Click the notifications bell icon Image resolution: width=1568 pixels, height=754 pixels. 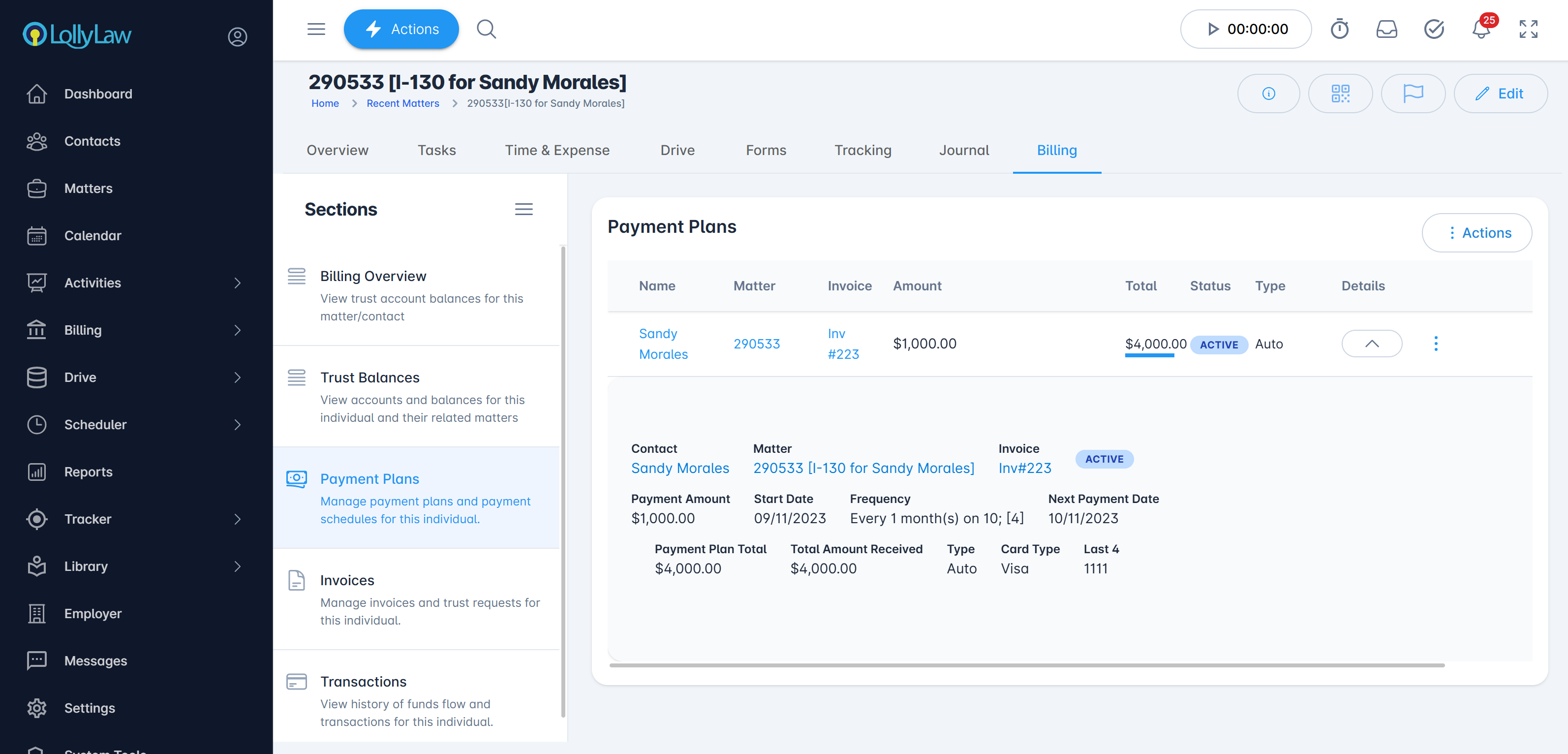pos(1480,29)
